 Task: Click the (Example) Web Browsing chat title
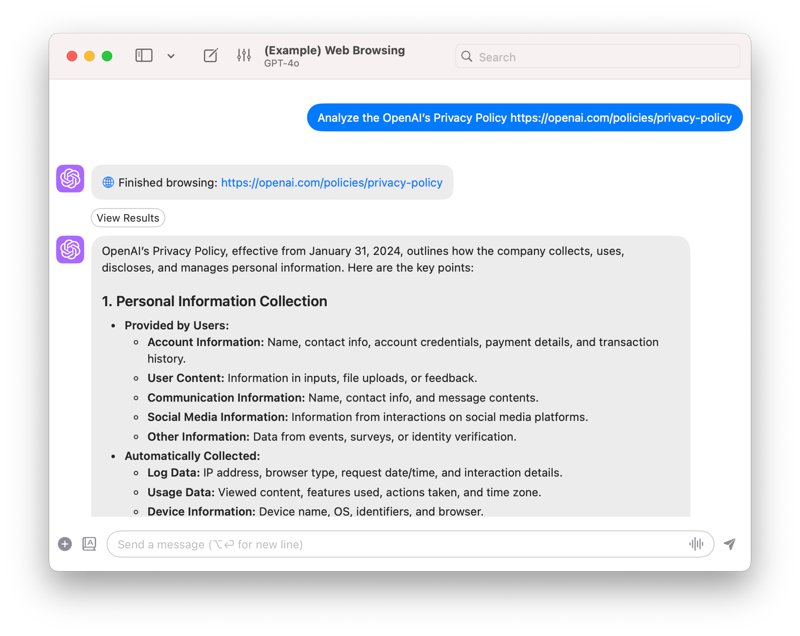334,50
